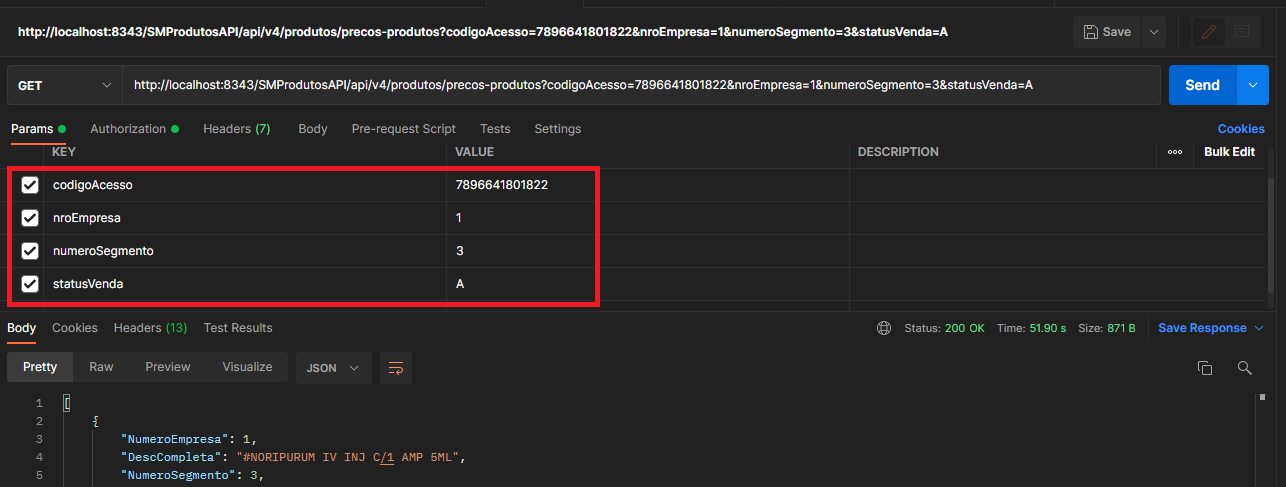This screenshot has height=487, width=1286.
Task: Copy response body with the copy icon
Action: (x=1205, y=367)
